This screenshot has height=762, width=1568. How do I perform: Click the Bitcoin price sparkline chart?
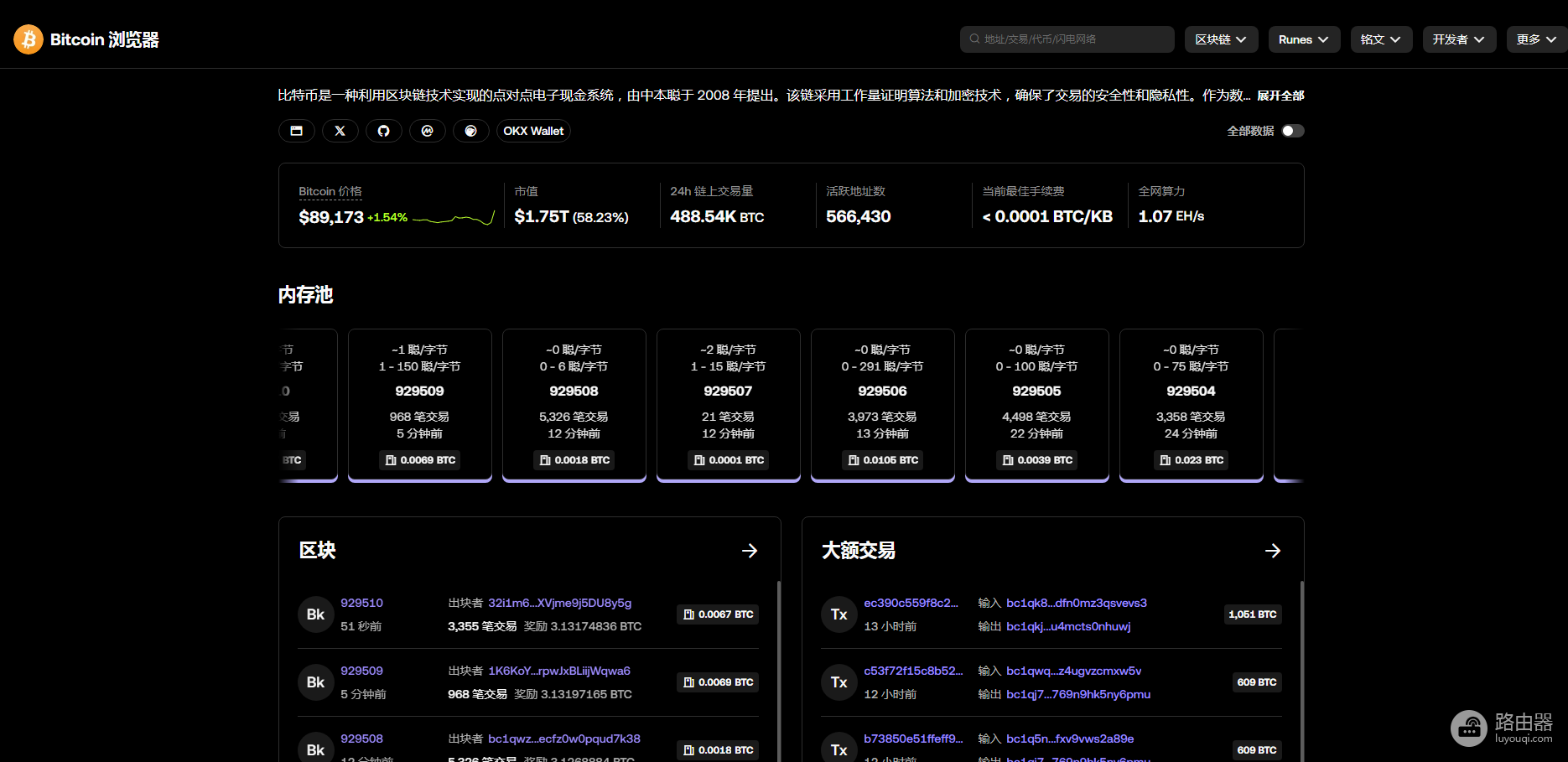click(x=454, y=218)
